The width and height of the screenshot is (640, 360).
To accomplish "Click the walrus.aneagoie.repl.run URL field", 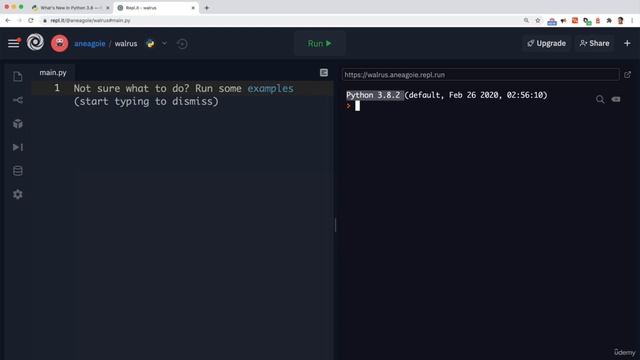I will pyautogui.click(x=480, y=75).
